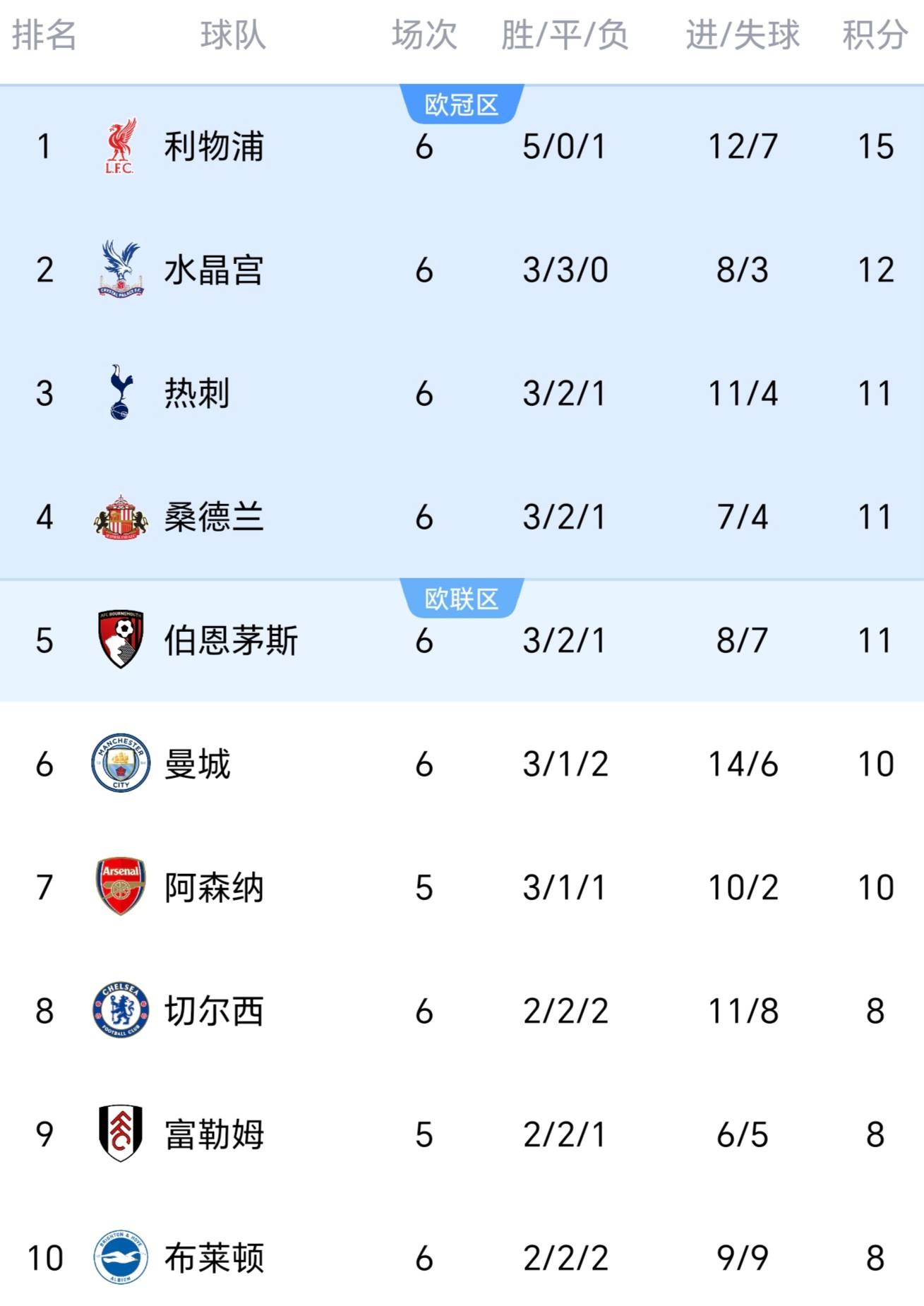Click the 曼城 team name
The width and height of the screenshot is (924, 1306).
coord(198,764)
